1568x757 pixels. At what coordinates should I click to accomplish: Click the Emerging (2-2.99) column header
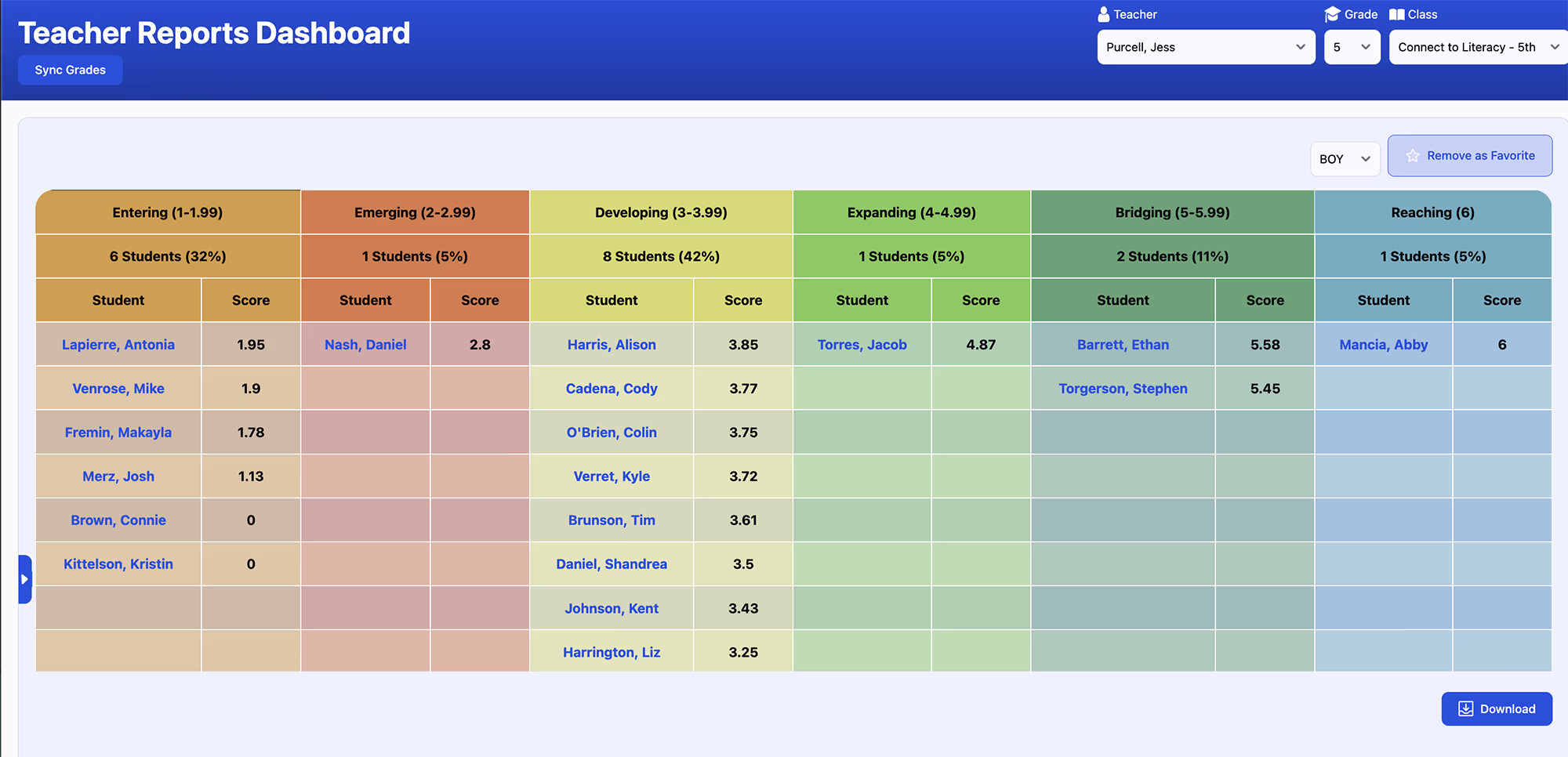point(415,212)
